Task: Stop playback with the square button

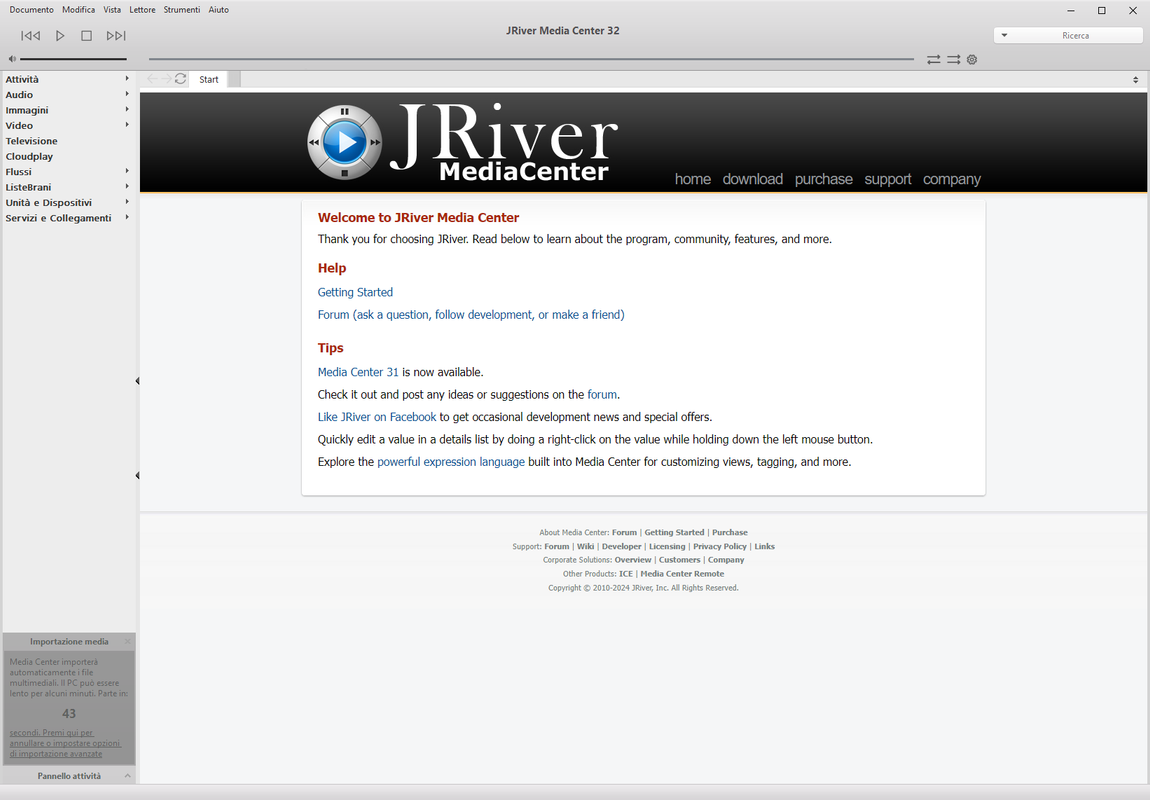Action: 87,35
